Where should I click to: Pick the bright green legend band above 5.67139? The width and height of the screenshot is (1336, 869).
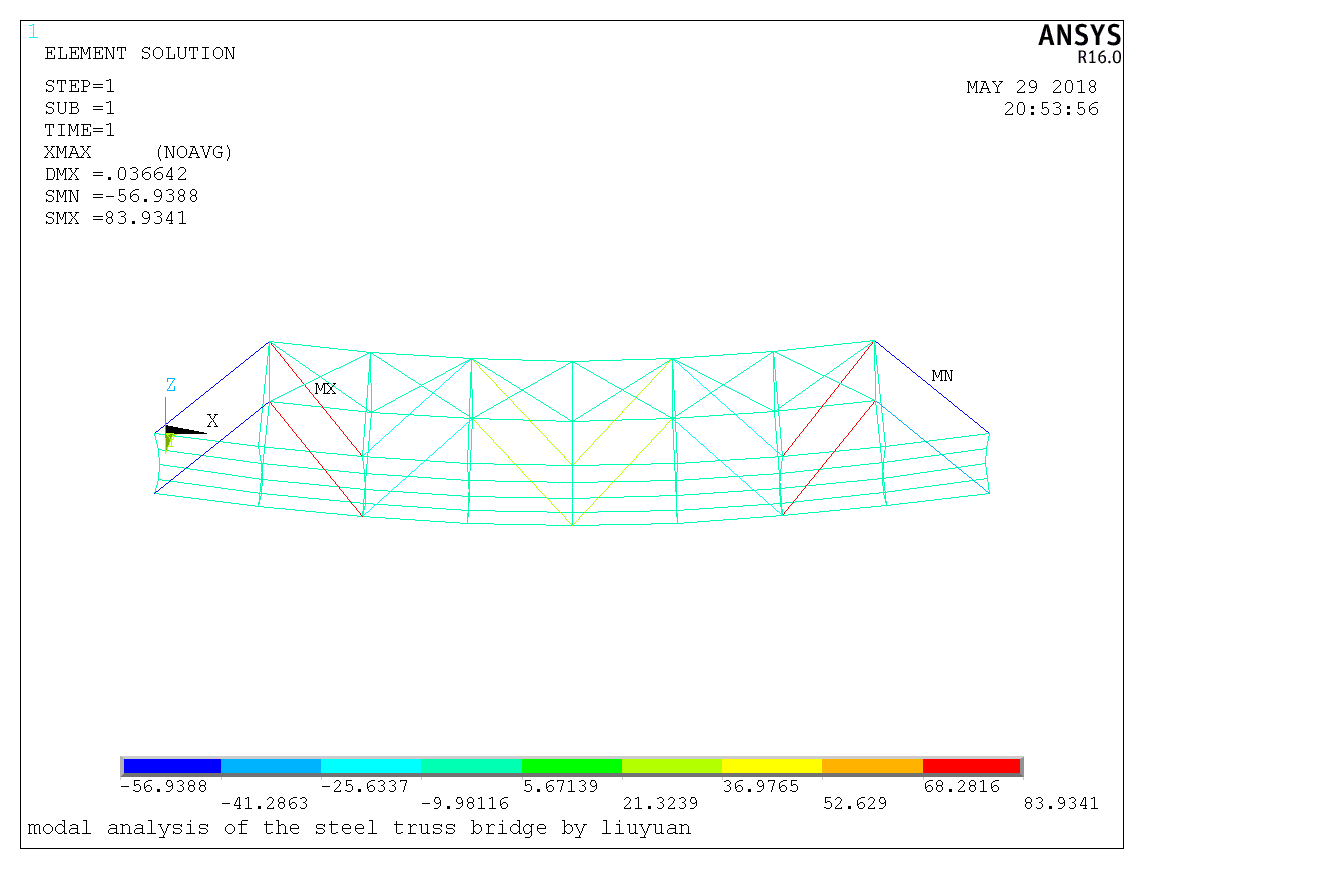(572, 766)
